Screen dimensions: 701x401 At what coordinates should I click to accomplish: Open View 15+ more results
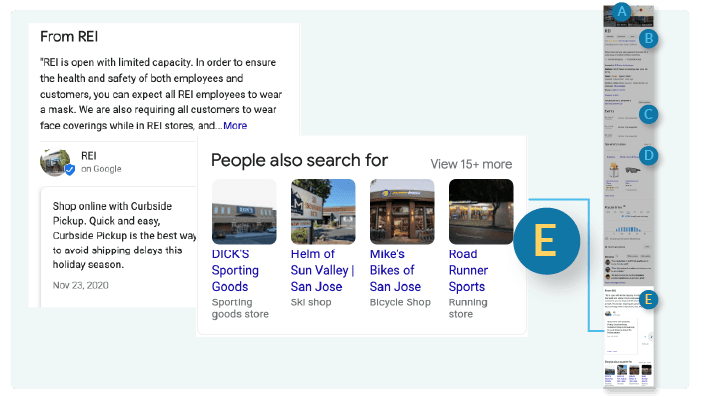pos(471,164)
